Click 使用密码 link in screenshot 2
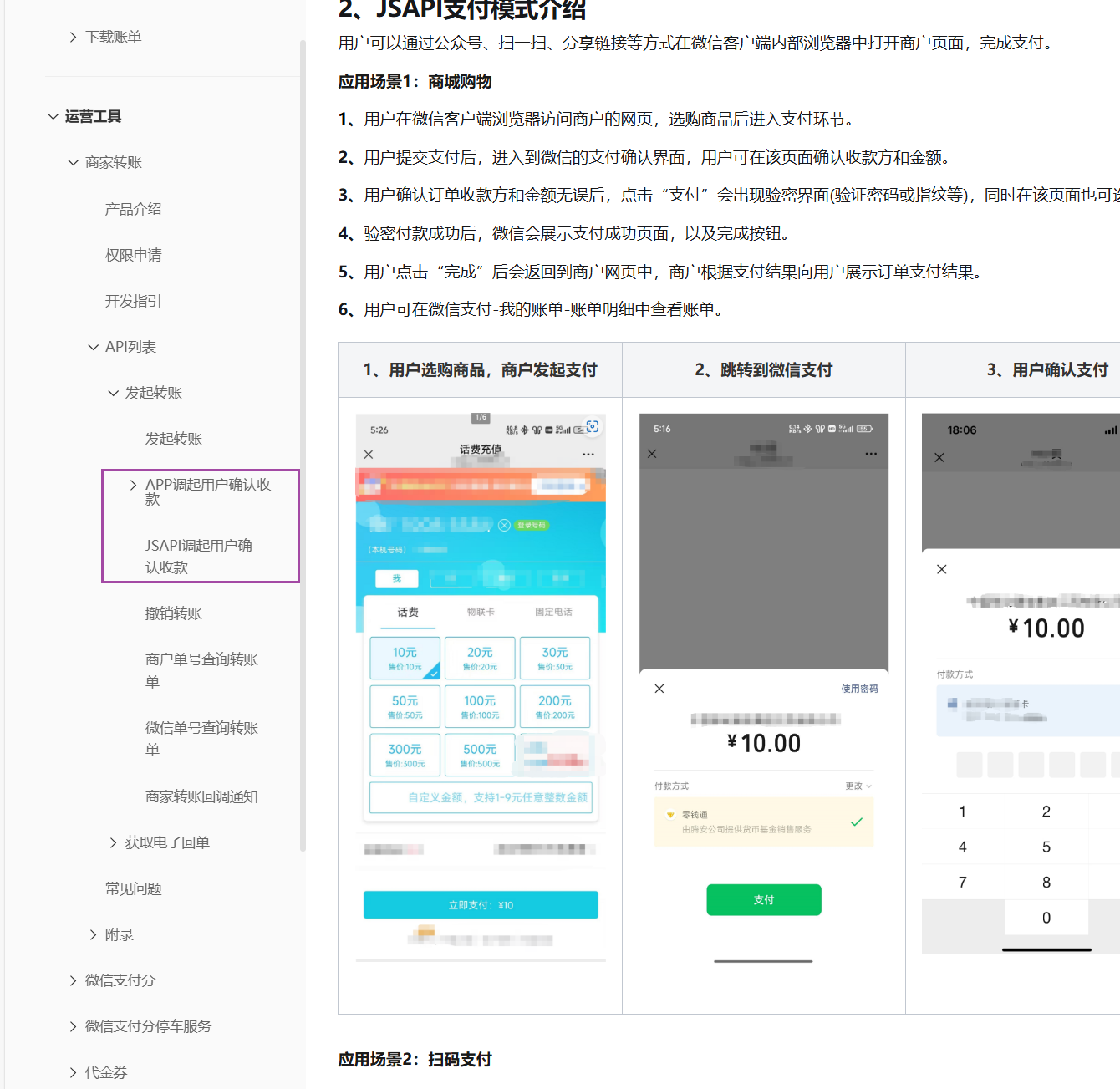Screen dimensions: 1120x1089 [x=859, y=689]
